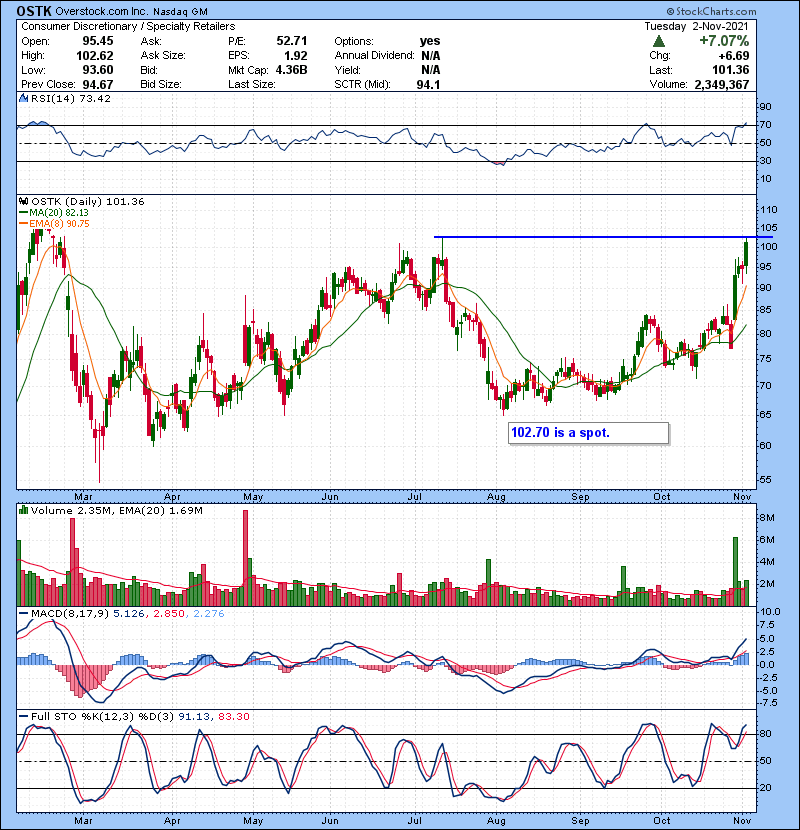Click the Nasdaq GM exchange label

pos(180,11)
